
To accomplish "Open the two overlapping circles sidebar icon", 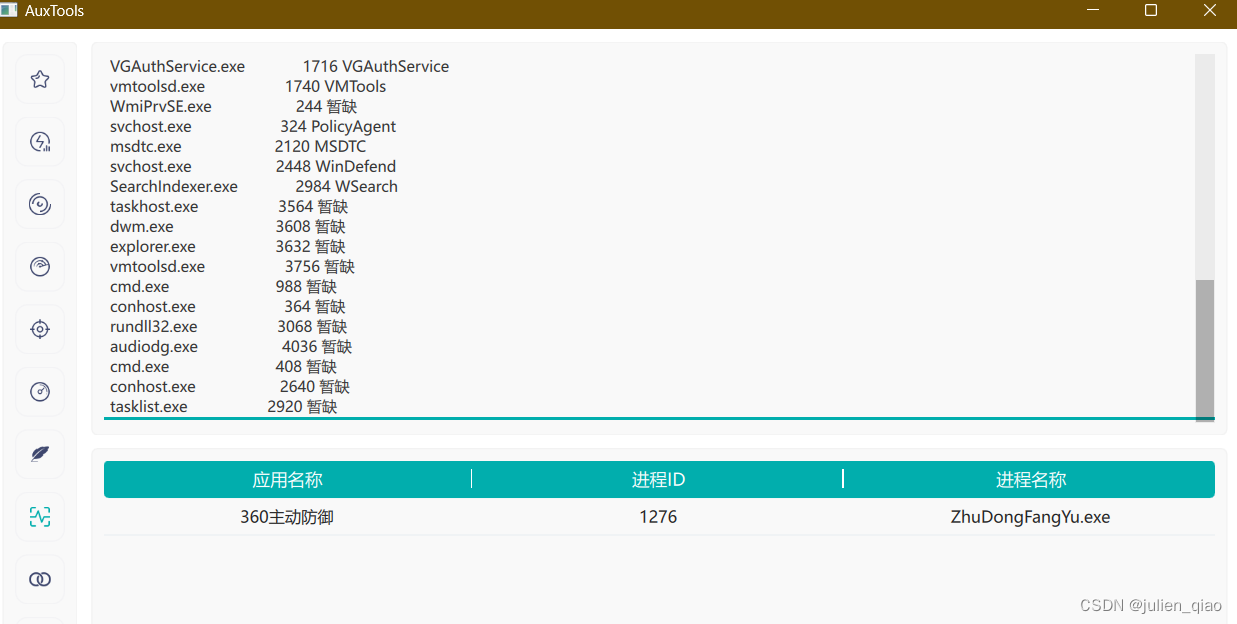I will tap(40, 579).
